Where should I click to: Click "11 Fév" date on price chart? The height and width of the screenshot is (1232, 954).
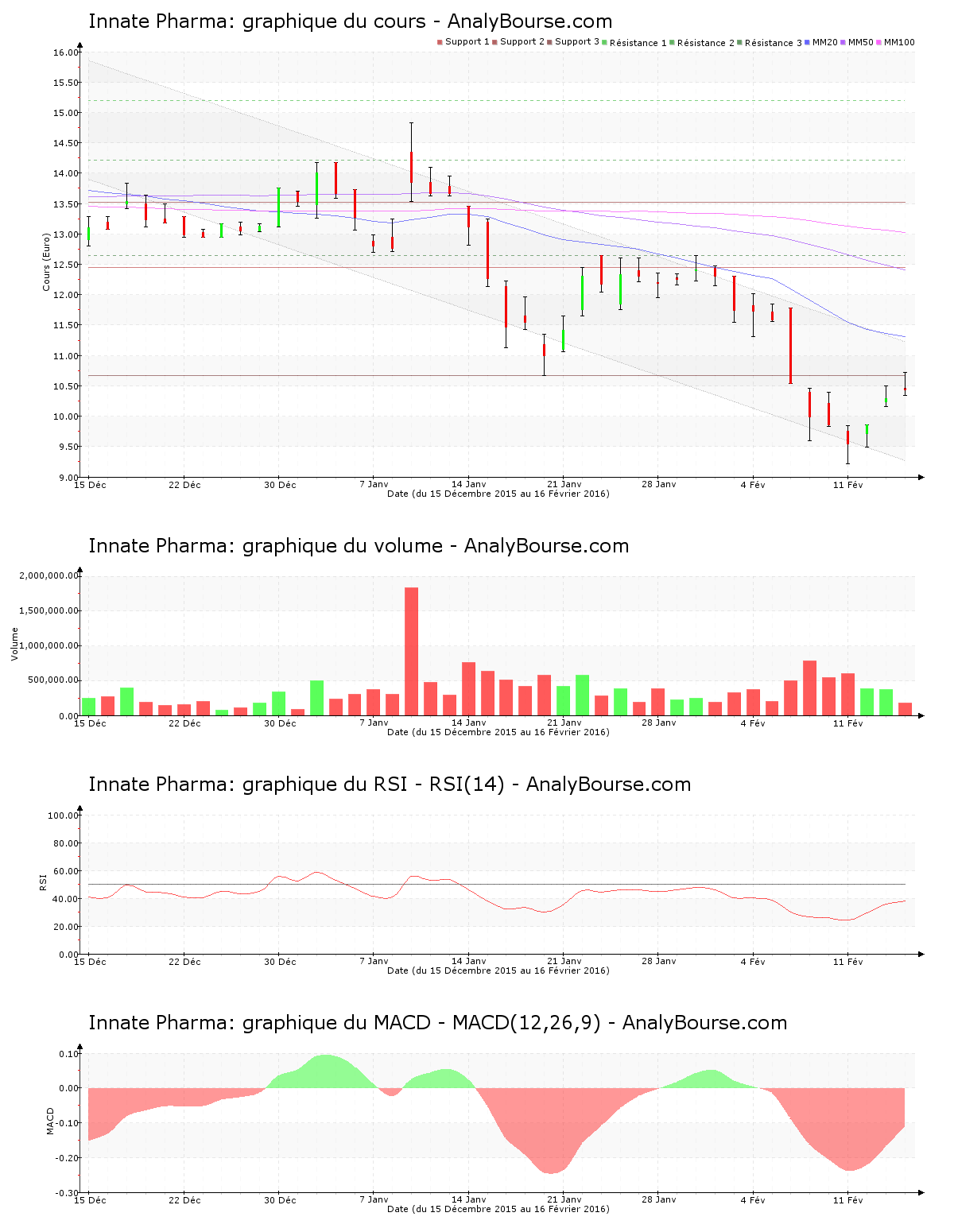click(848, 485)
